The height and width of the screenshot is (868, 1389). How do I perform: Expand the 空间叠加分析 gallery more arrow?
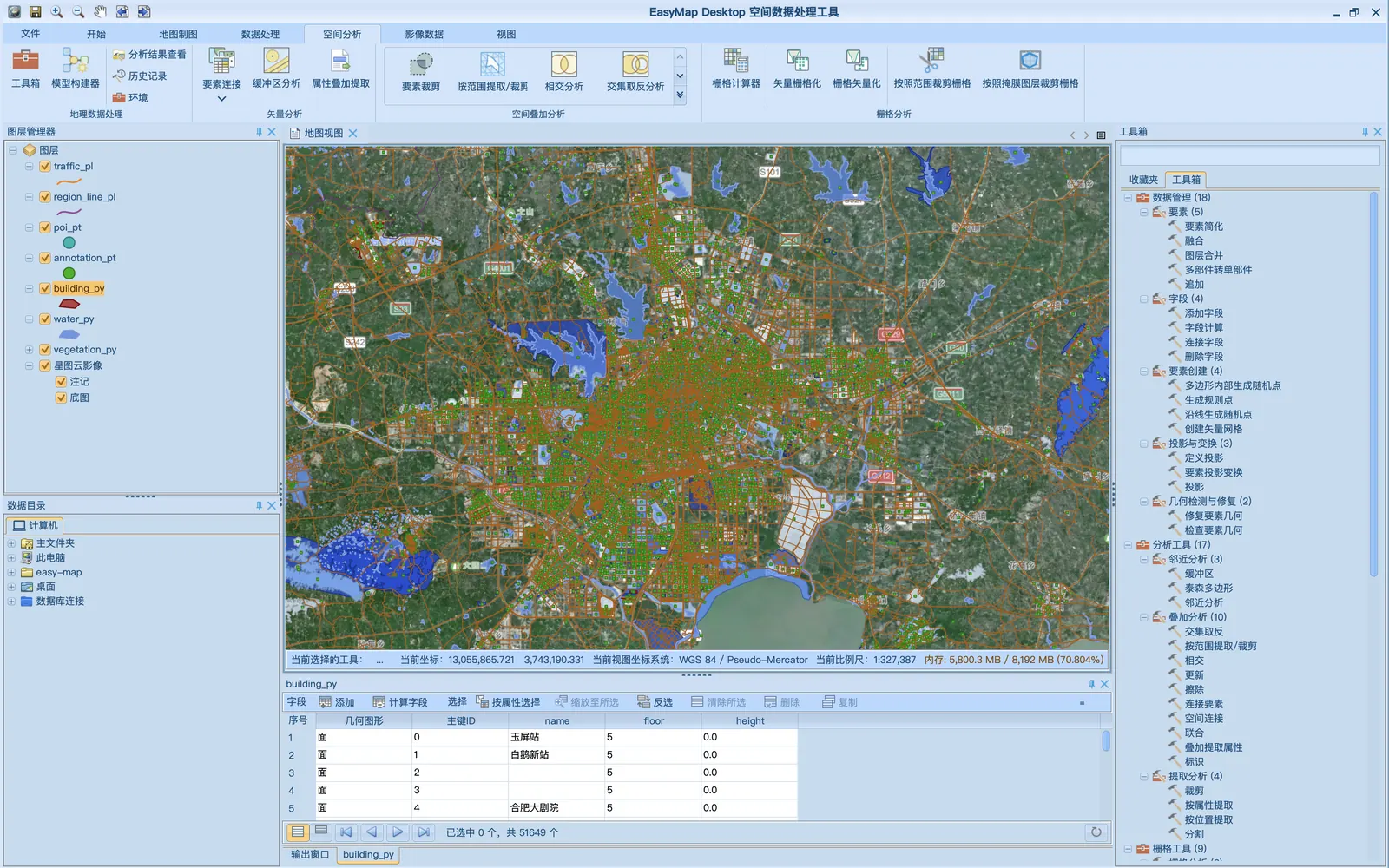[x=680, y=95]
